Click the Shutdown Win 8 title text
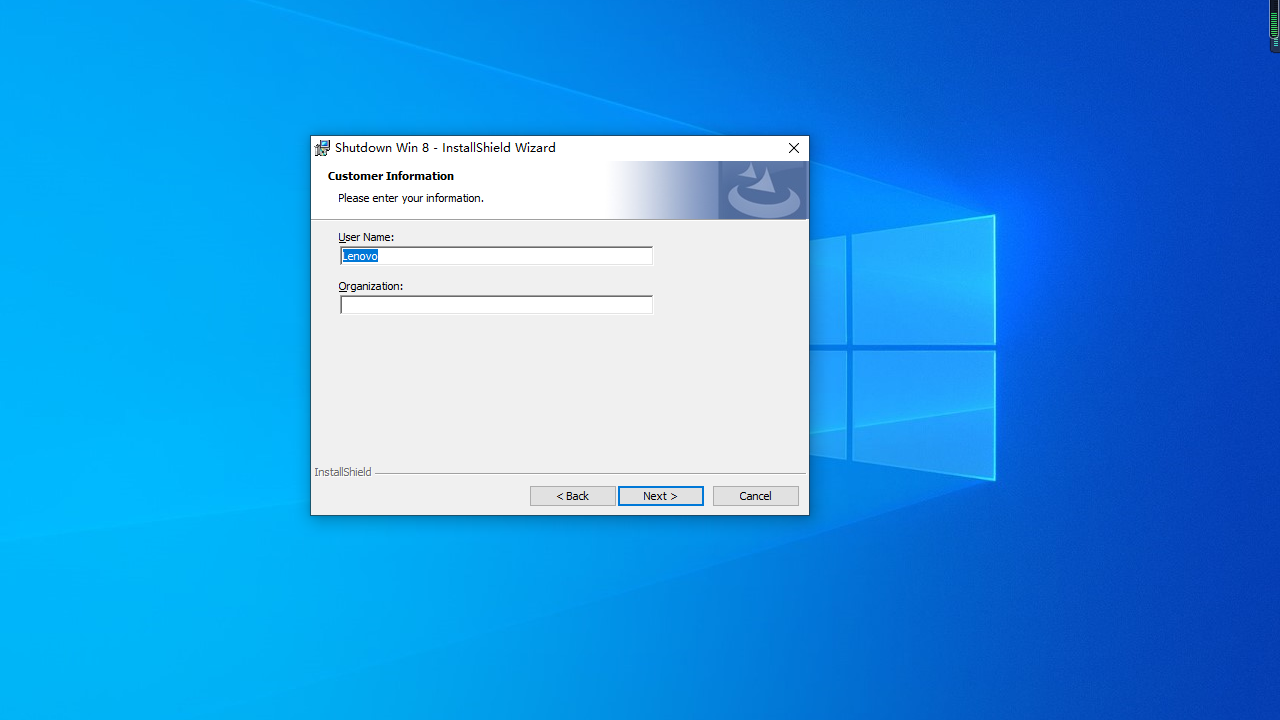The width and height of the screenshot is (1280, 720). (x=382, y=147)
